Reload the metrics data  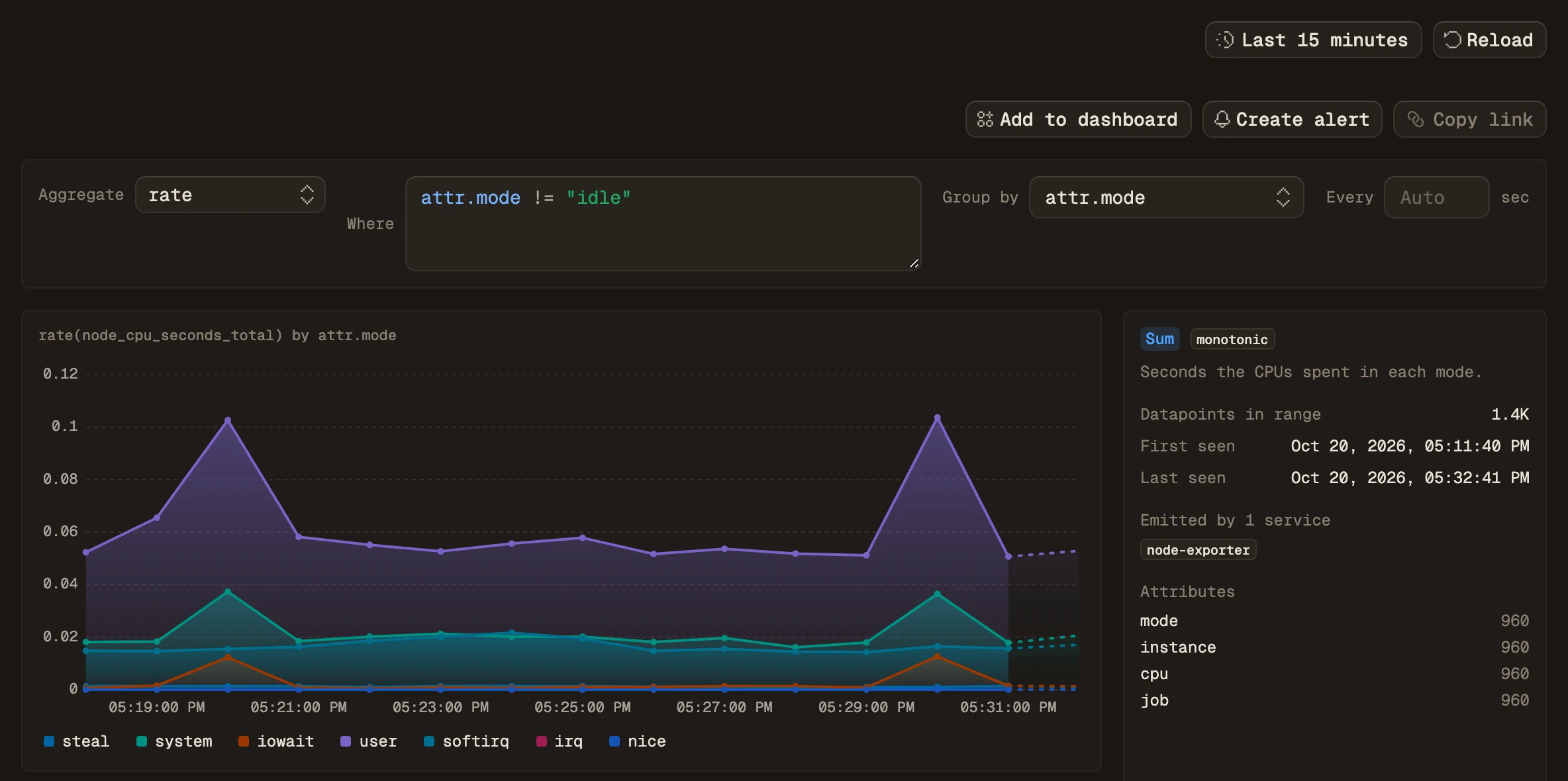pyautogui.click(x=1489, y=40)
